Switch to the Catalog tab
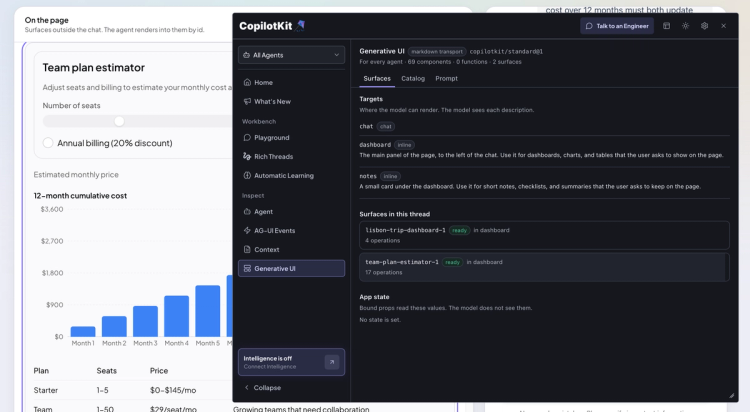 [x=413, y=78]
